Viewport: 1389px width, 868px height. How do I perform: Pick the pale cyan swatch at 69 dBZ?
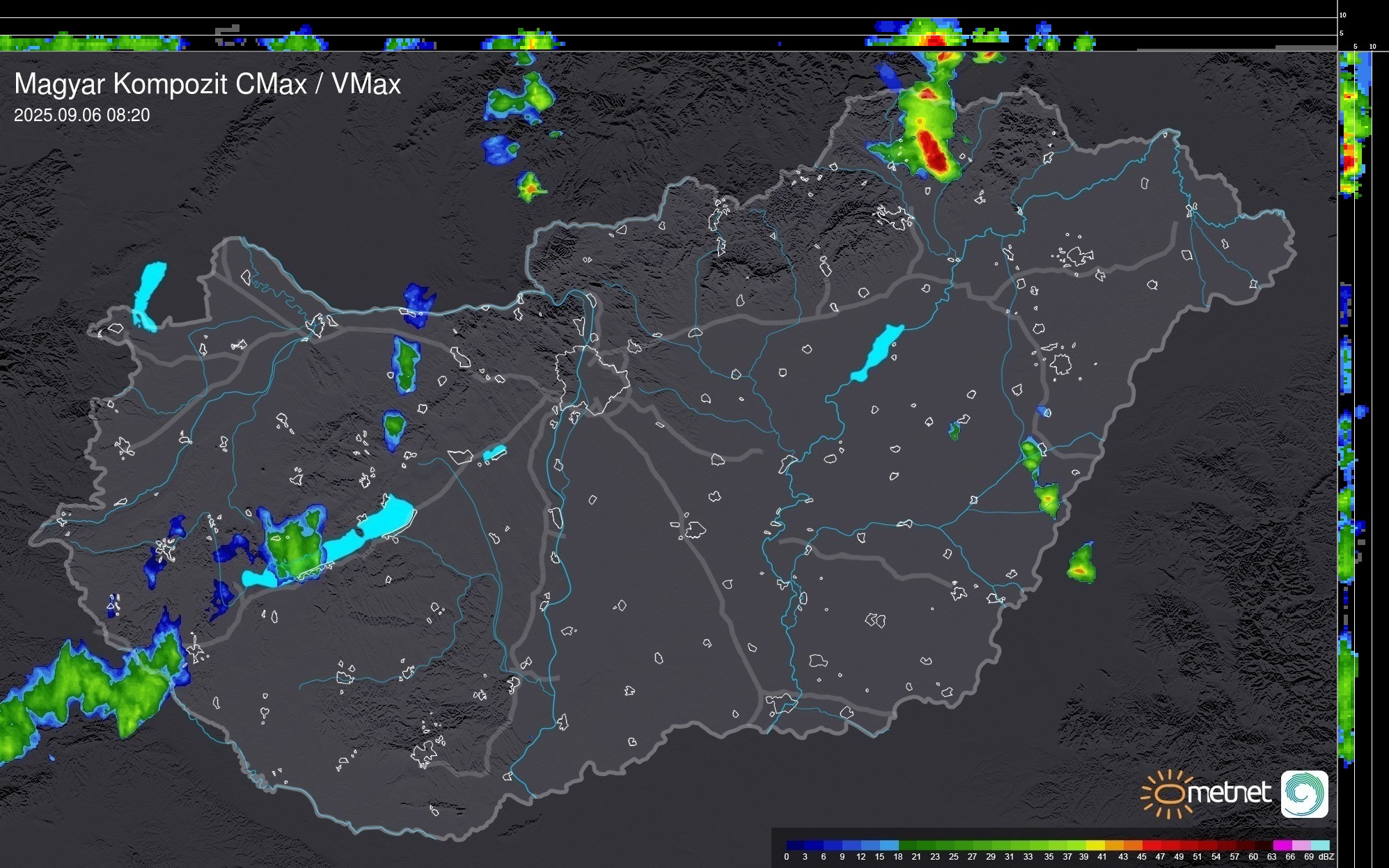coord(1320,845)
